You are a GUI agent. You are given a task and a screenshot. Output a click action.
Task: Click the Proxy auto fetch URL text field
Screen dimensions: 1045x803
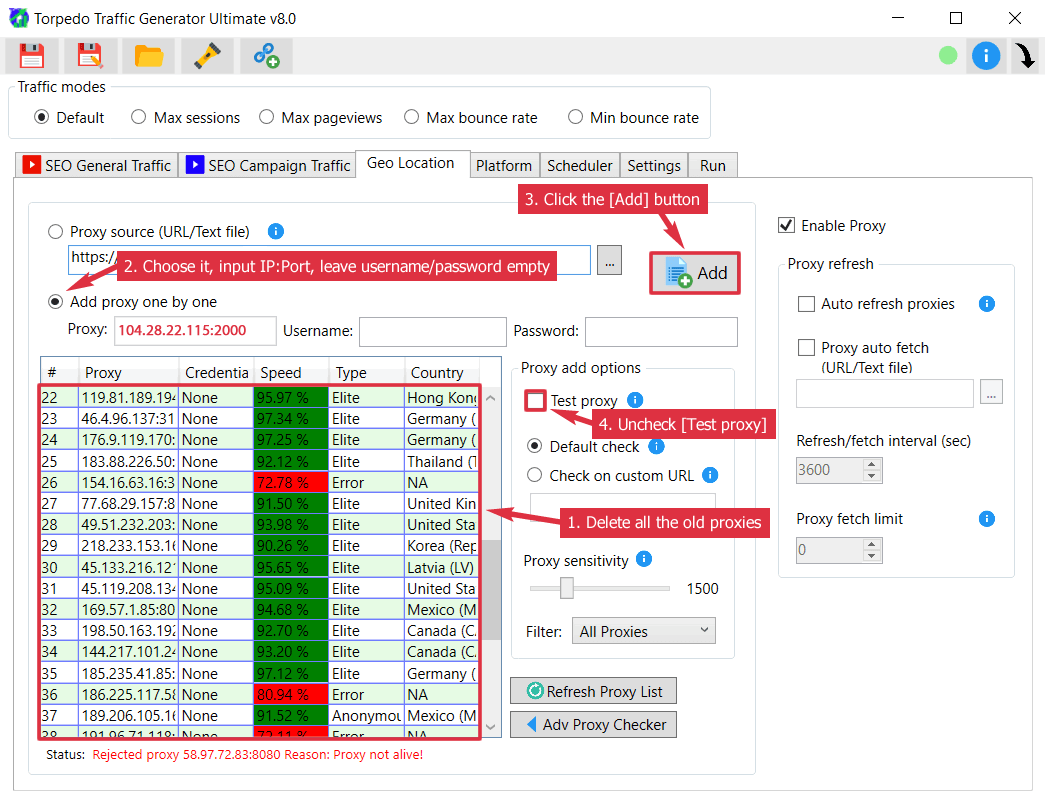click(x=884, y=393)
